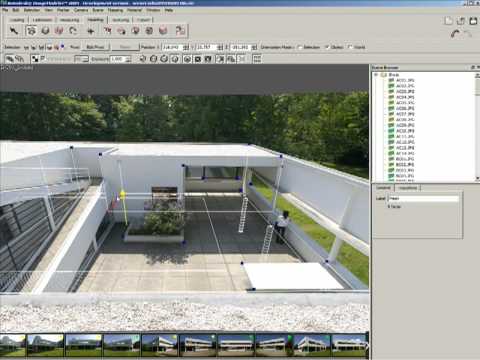Select the Object orientation mode radio
The image size is (480, 360).
[327, 47]
